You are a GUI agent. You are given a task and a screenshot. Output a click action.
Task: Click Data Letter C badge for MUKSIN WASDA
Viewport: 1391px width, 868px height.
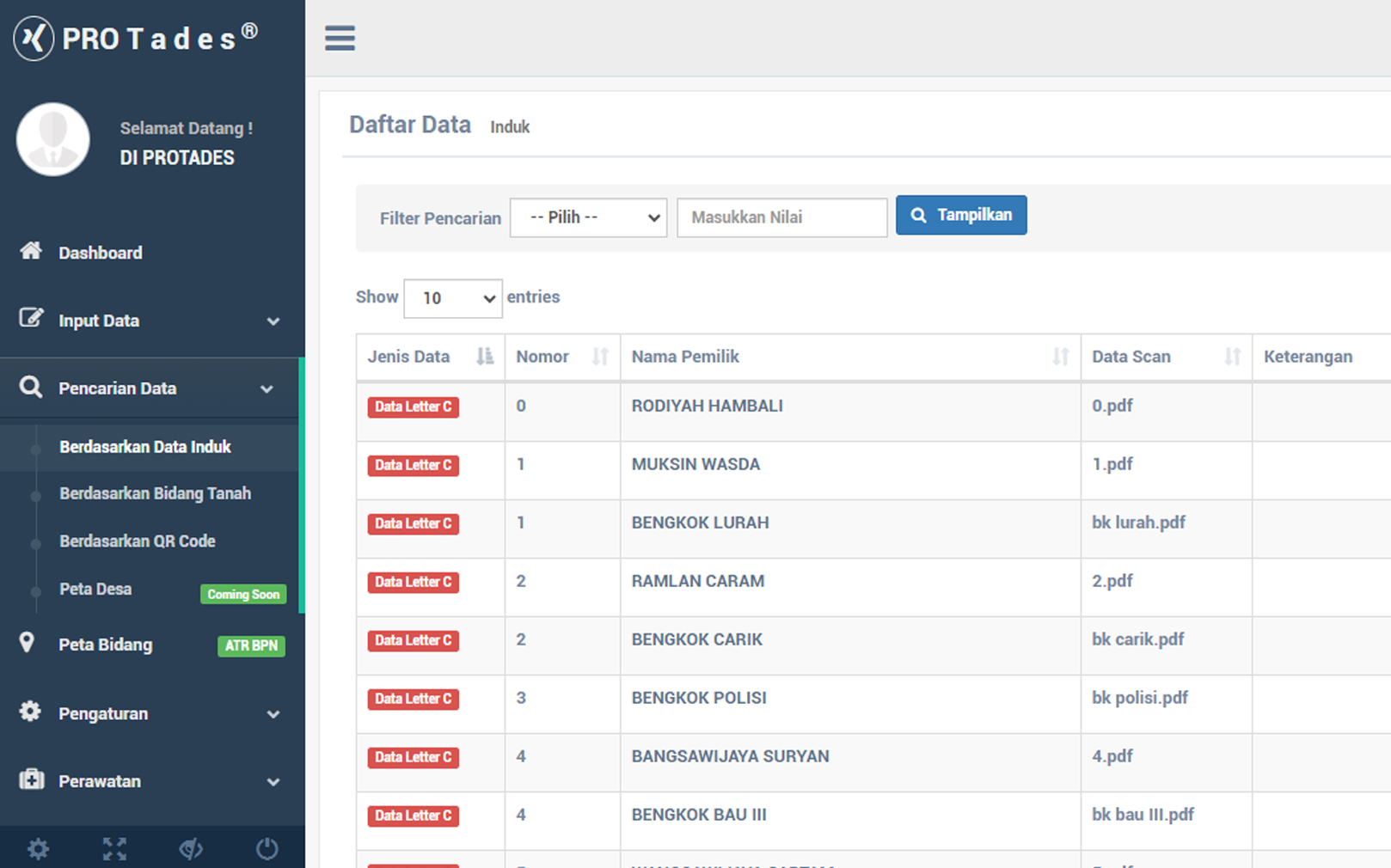tap(413, 465)
